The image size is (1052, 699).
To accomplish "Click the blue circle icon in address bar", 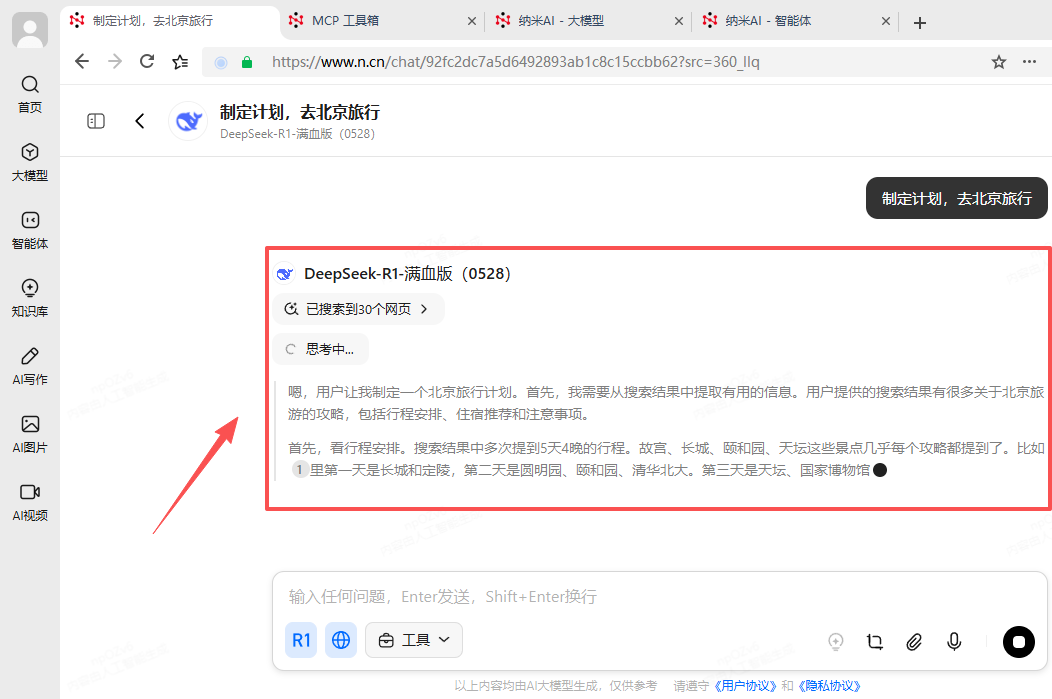I will click(221, 62).
